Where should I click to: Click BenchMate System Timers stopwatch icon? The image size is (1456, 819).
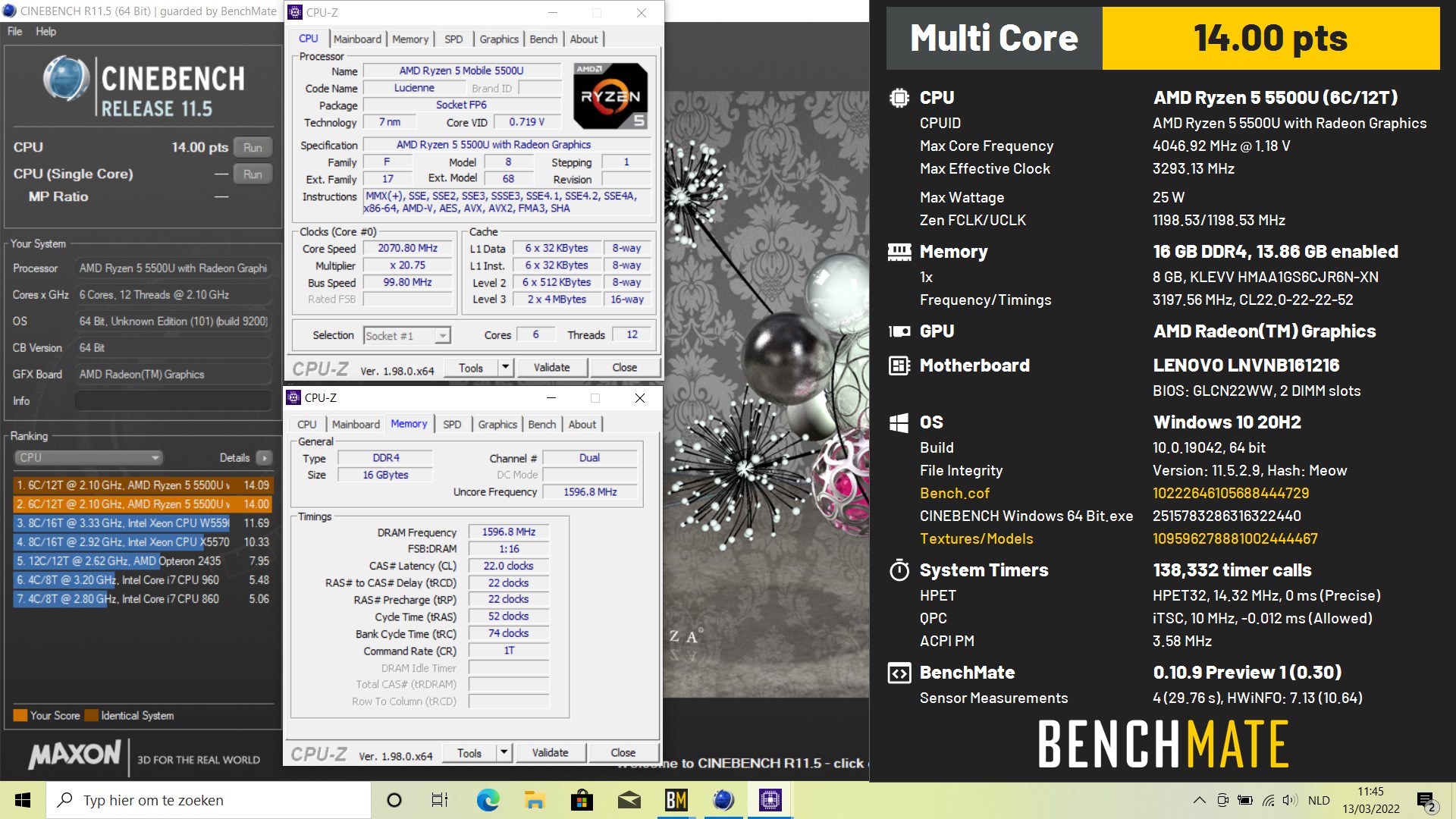[899, 570]
